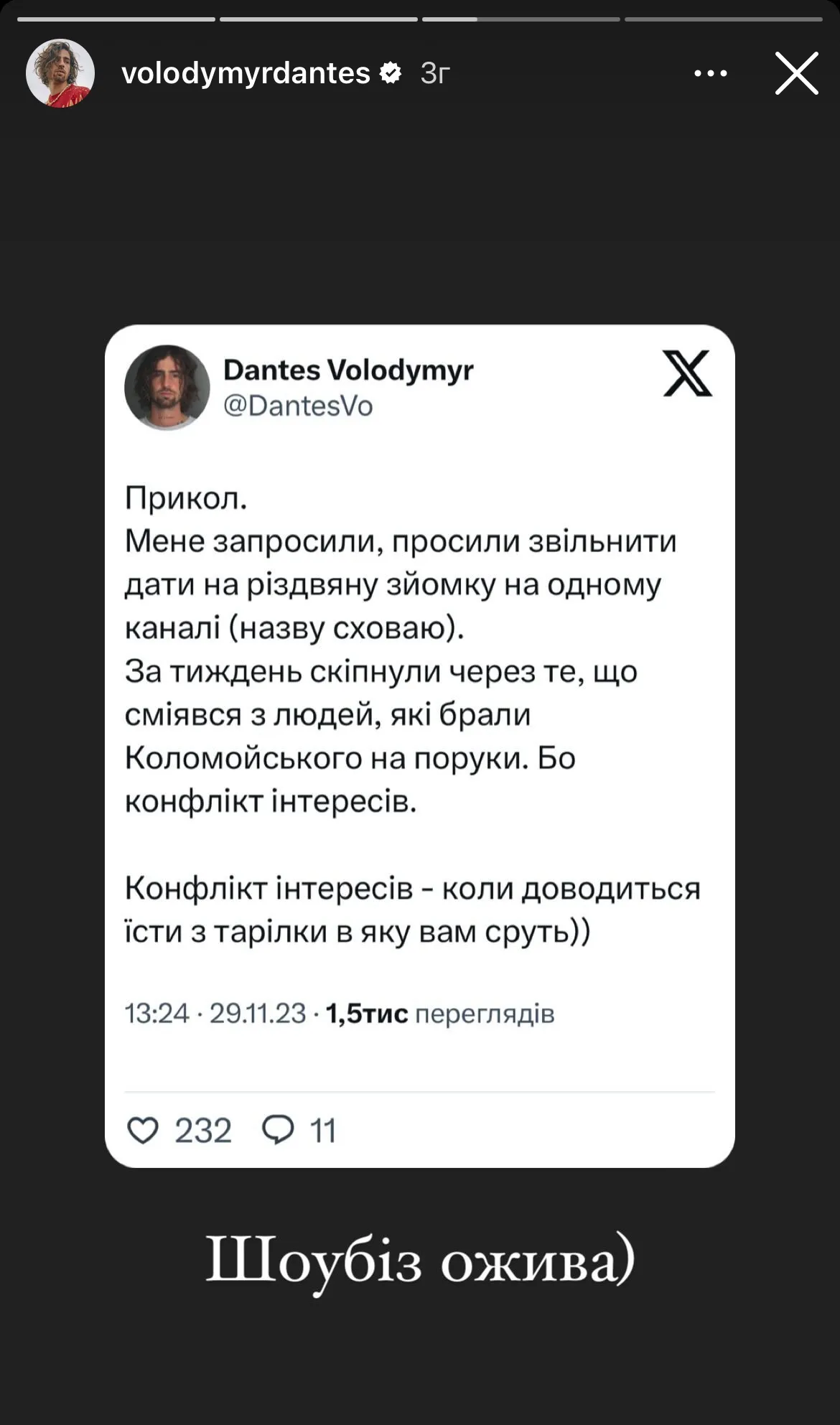Viewport: 840px width, 1425px height.
Task: Jump to the second story progress segment
Action: tap(319, 19)
